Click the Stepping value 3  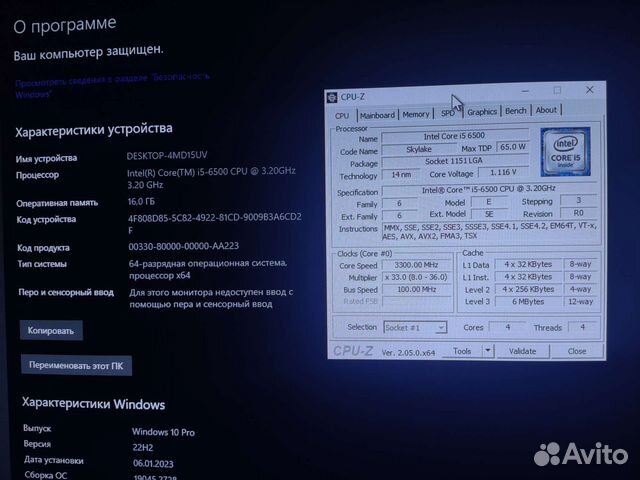(578, 200)
